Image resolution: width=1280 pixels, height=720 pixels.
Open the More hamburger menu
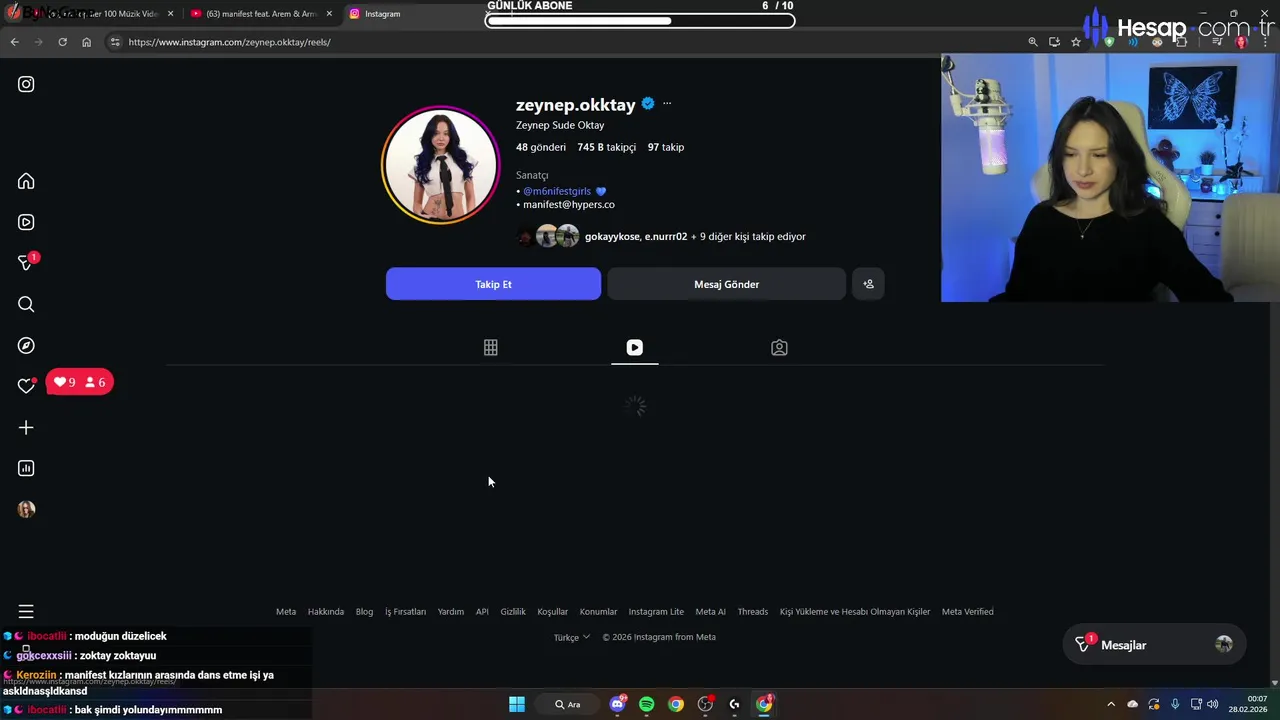click(x=26, y=611)
